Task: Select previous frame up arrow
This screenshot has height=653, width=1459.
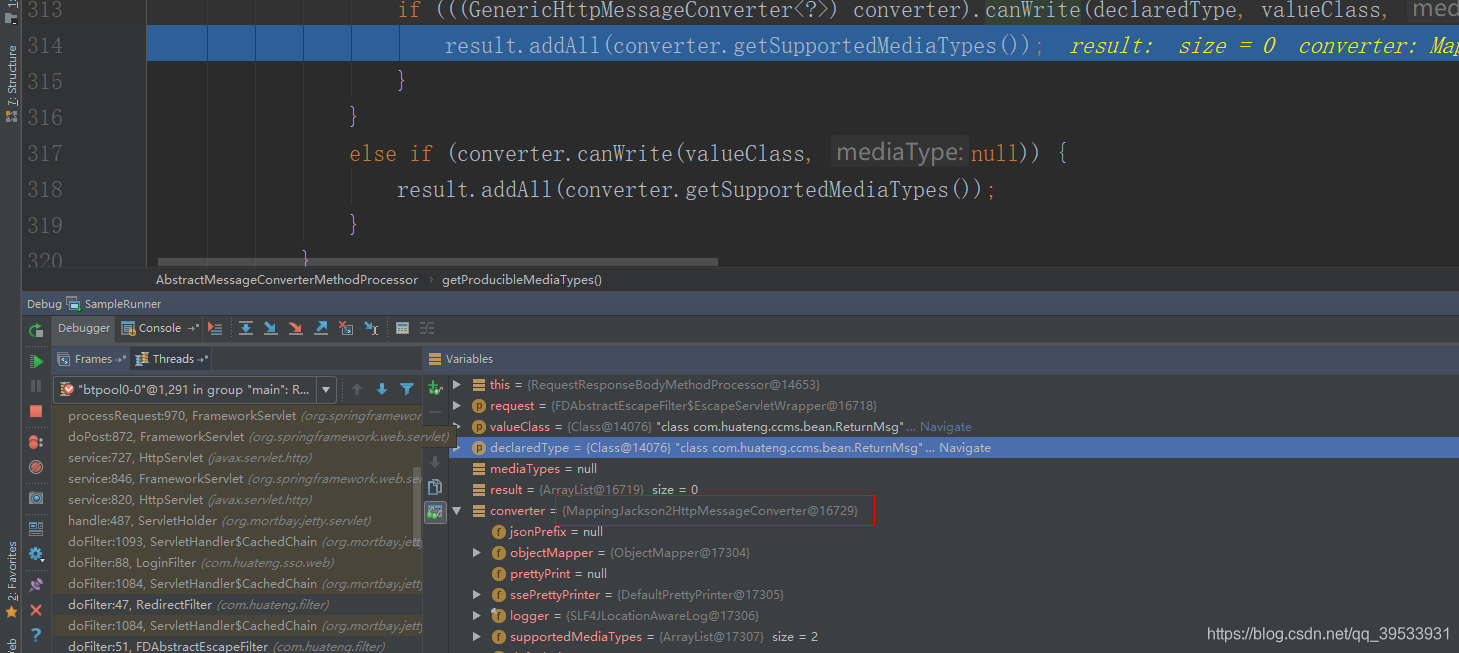Action: [x=356, y=389]
